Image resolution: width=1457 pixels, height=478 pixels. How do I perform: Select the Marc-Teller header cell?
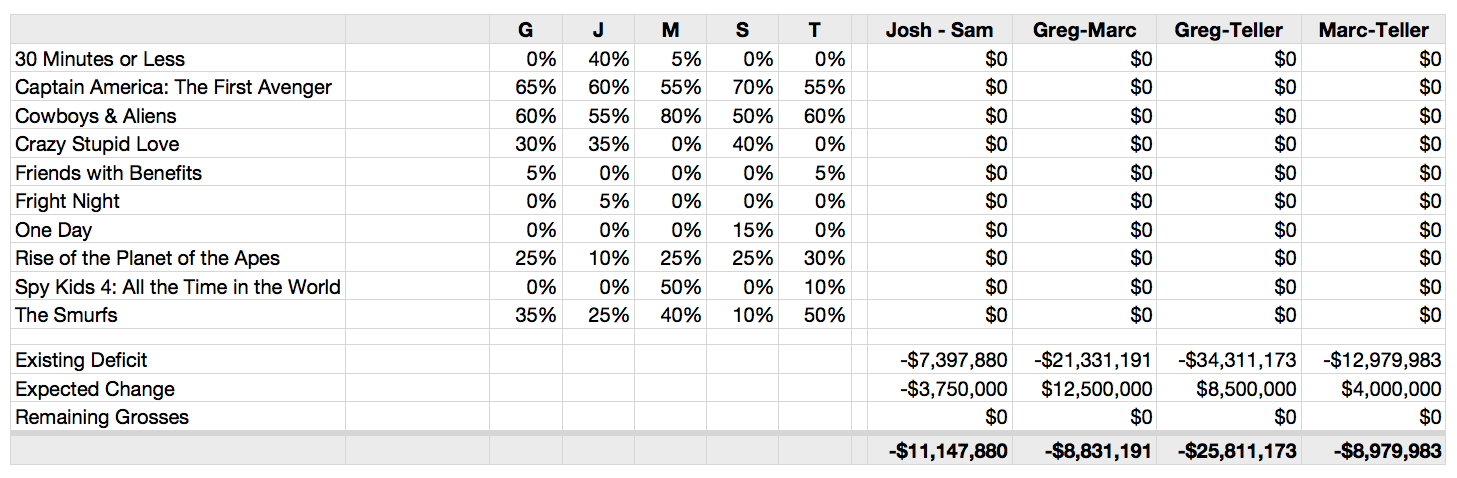coord(1373,30)
